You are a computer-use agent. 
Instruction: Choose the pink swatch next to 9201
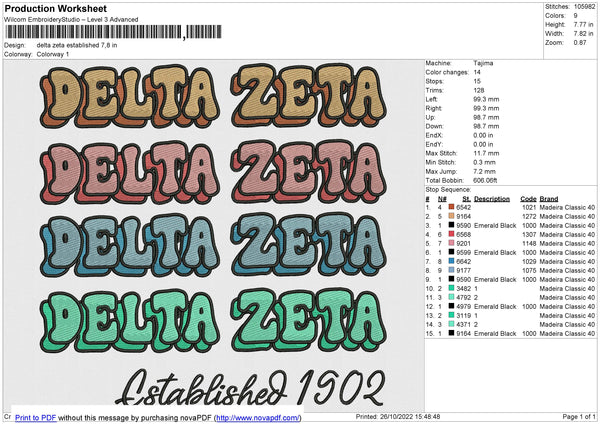click(x=452, y=243)
